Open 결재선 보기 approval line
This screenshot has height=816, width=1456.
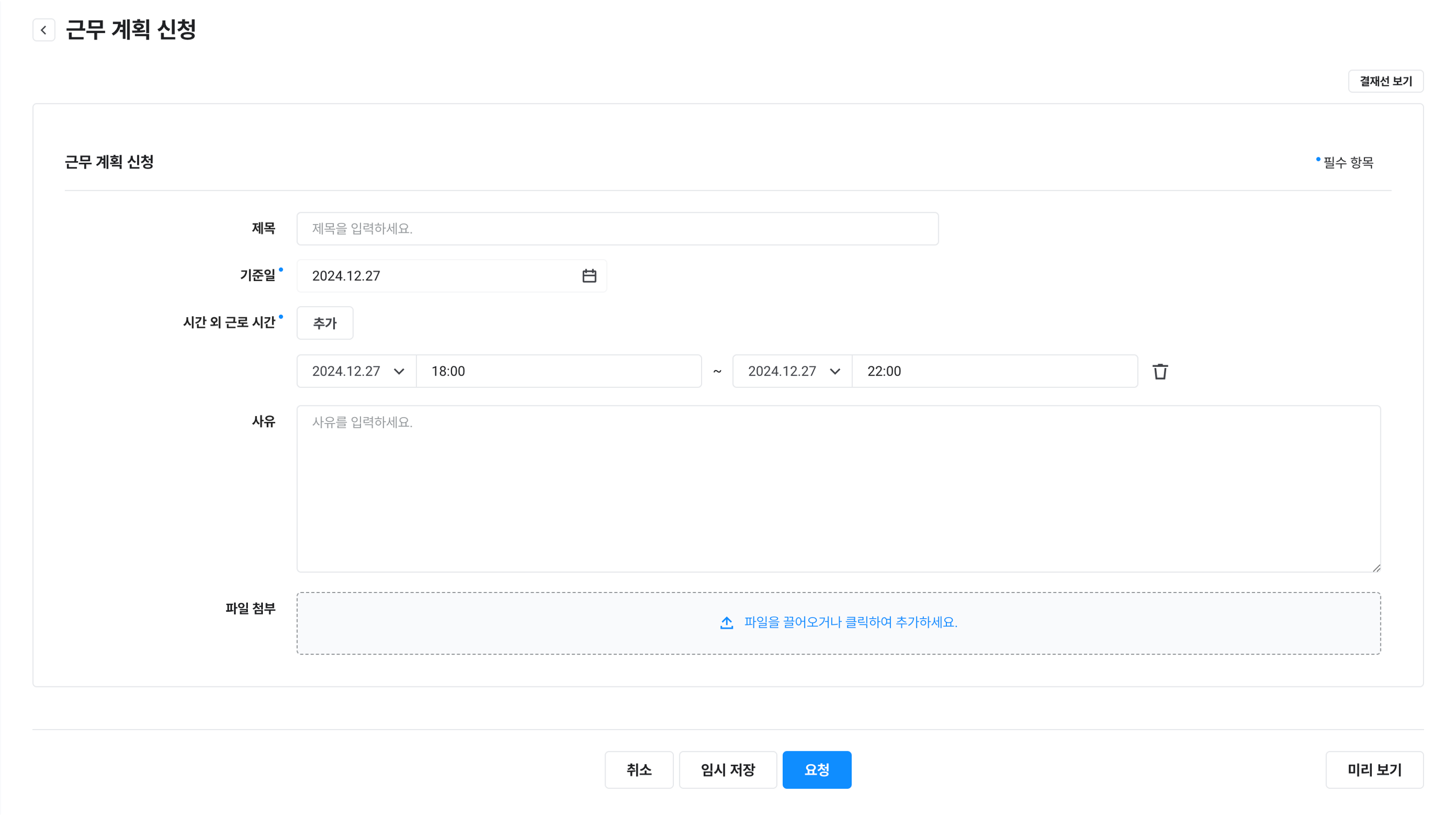(x=1385, y=82)
